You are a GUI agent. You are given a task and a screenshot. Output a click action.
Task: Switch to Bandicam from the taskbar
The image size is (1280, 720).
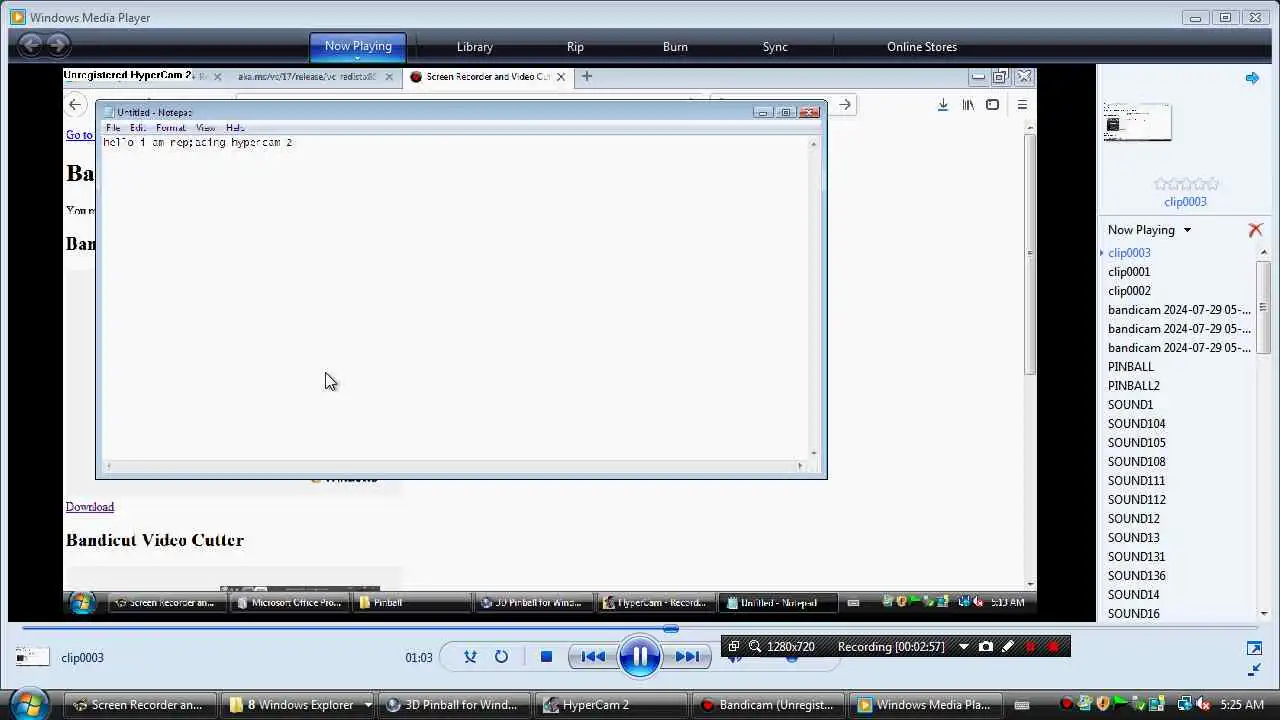click(768, 705)
